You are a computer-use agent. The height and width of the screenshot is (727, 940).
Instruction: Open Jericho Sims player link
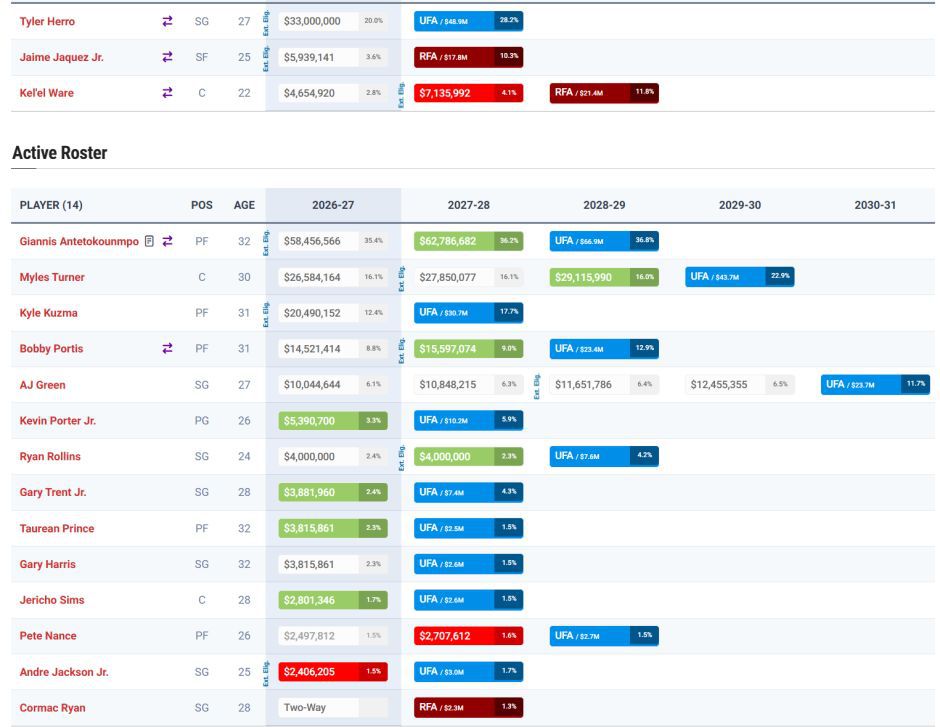point(52,600)
